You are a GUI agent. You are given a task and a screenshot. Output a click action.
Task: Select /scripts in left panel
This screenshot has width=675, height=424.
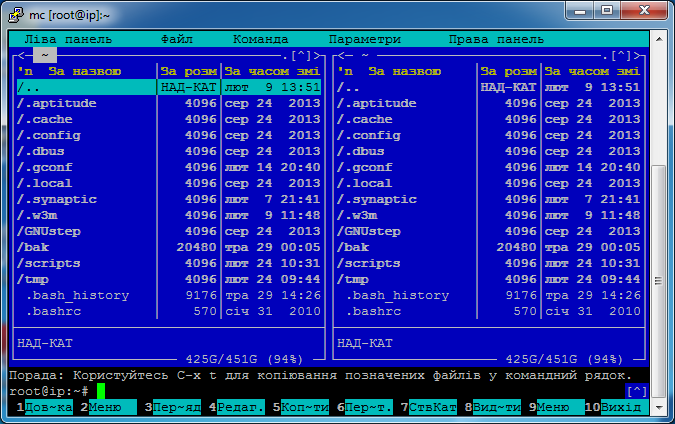click(x=169, y=263)
